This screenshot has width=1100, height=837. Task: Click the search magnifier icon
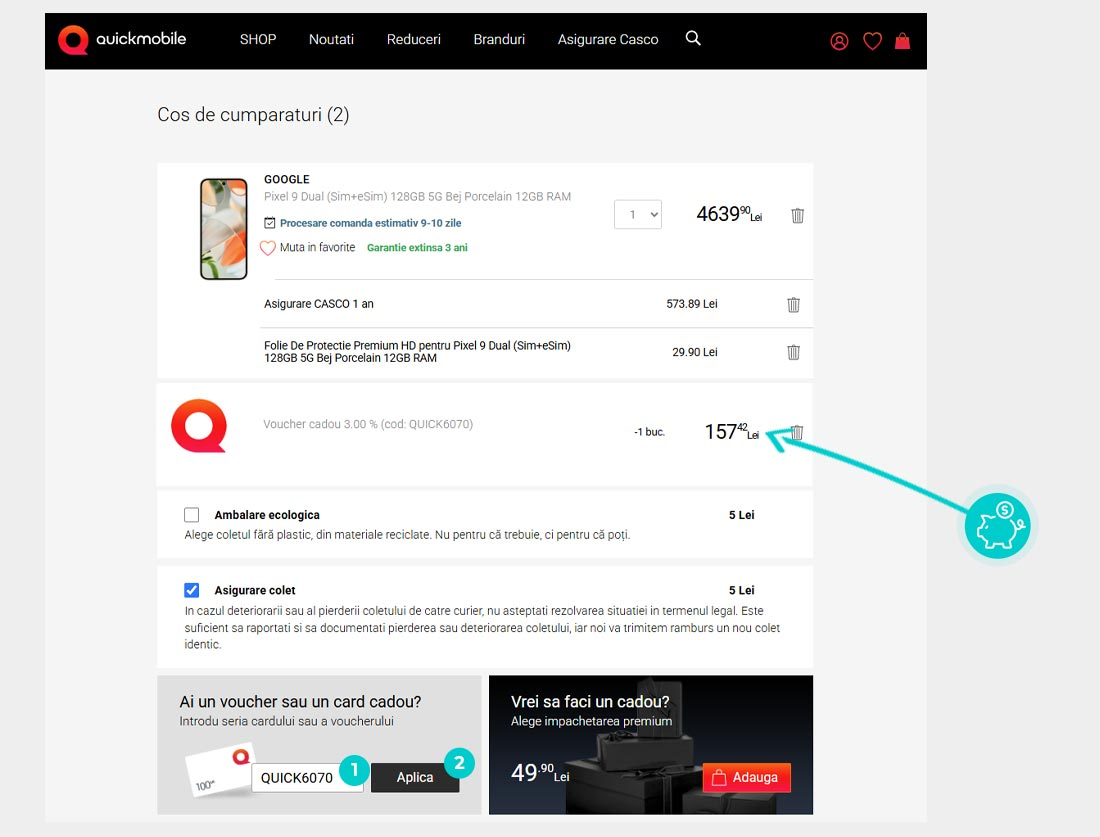point(693,39)
